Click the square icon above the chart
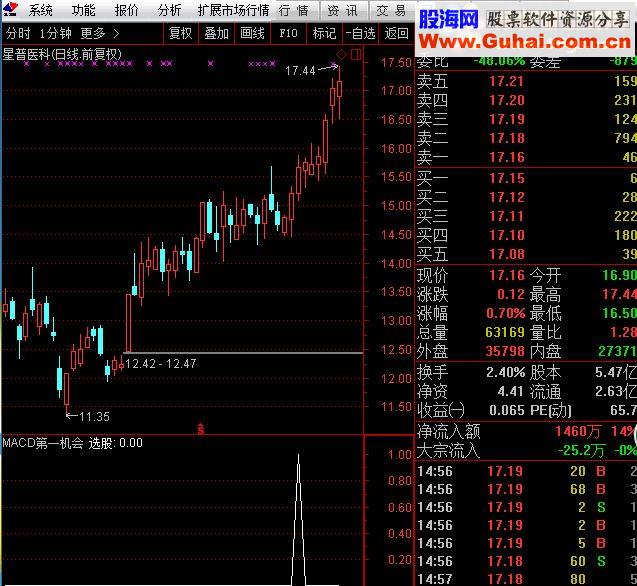 [x=356, y=54]
